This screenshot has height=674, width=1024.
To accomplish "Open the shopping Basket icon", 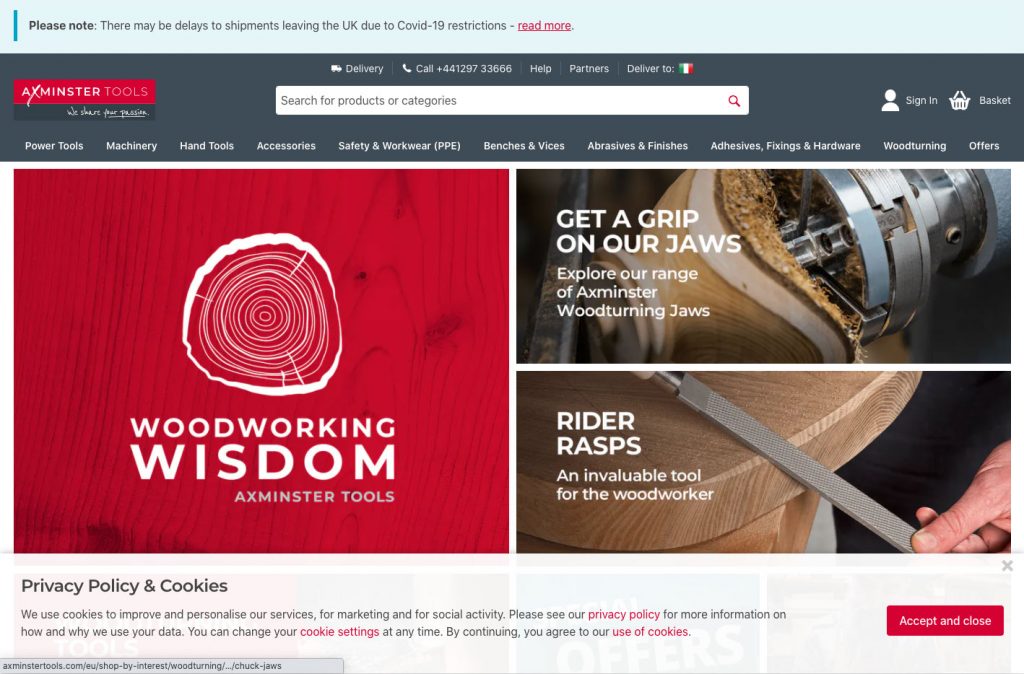I will coord(959,100).
